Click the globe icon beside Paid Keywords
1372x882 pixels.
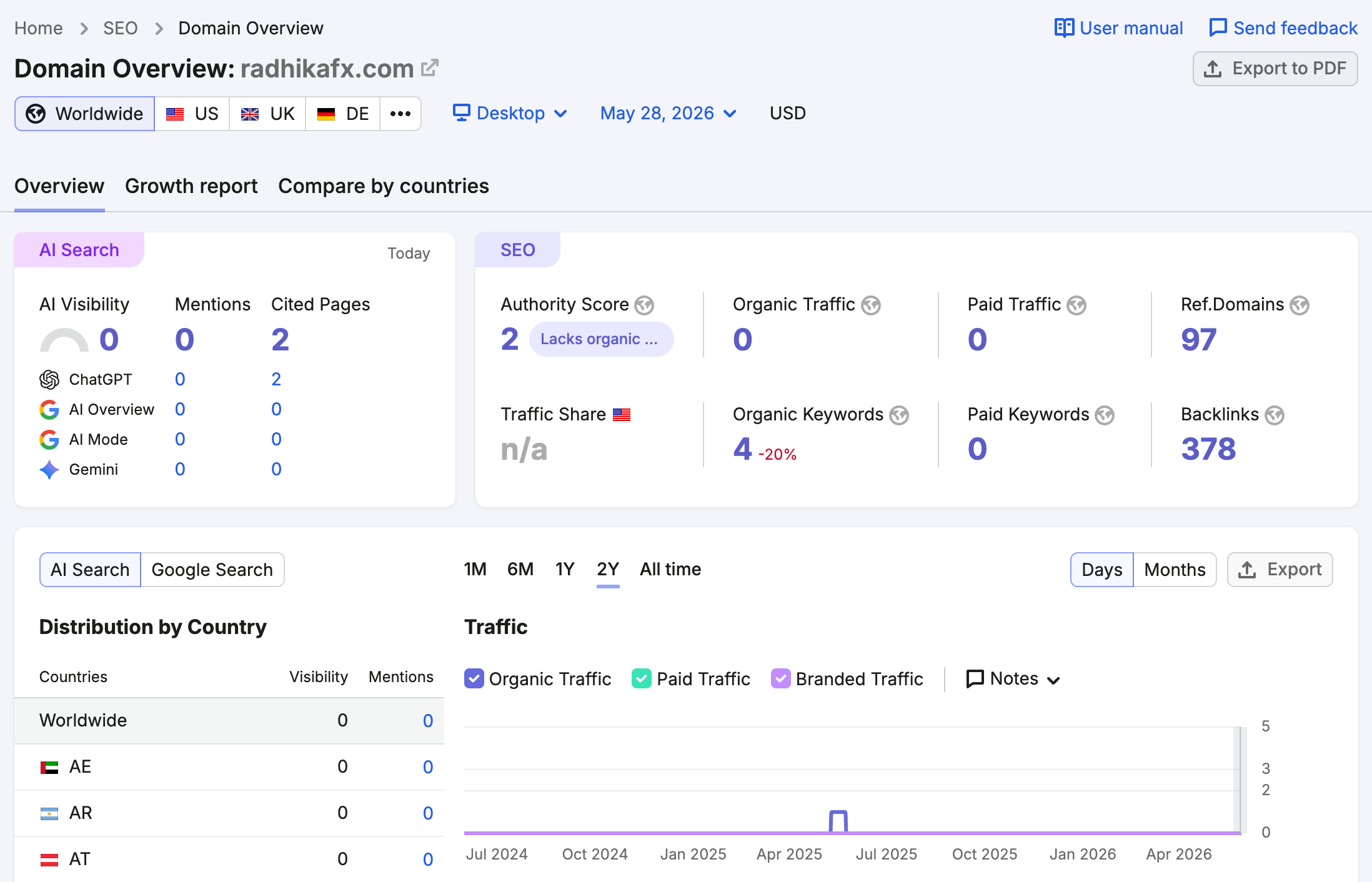tap(1105, 415)
